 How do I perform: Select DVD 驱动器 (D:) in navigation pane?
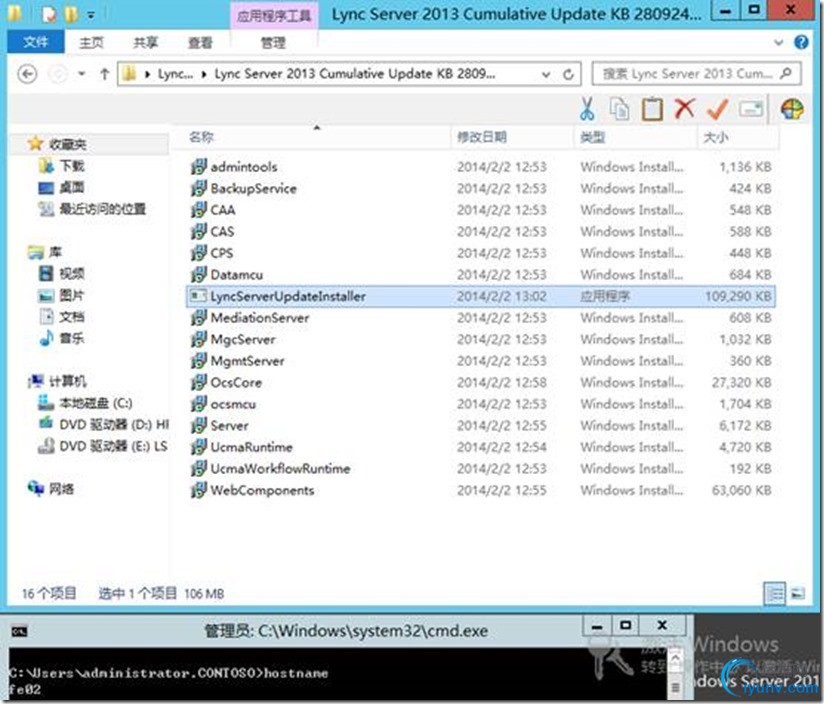[115, 425]
